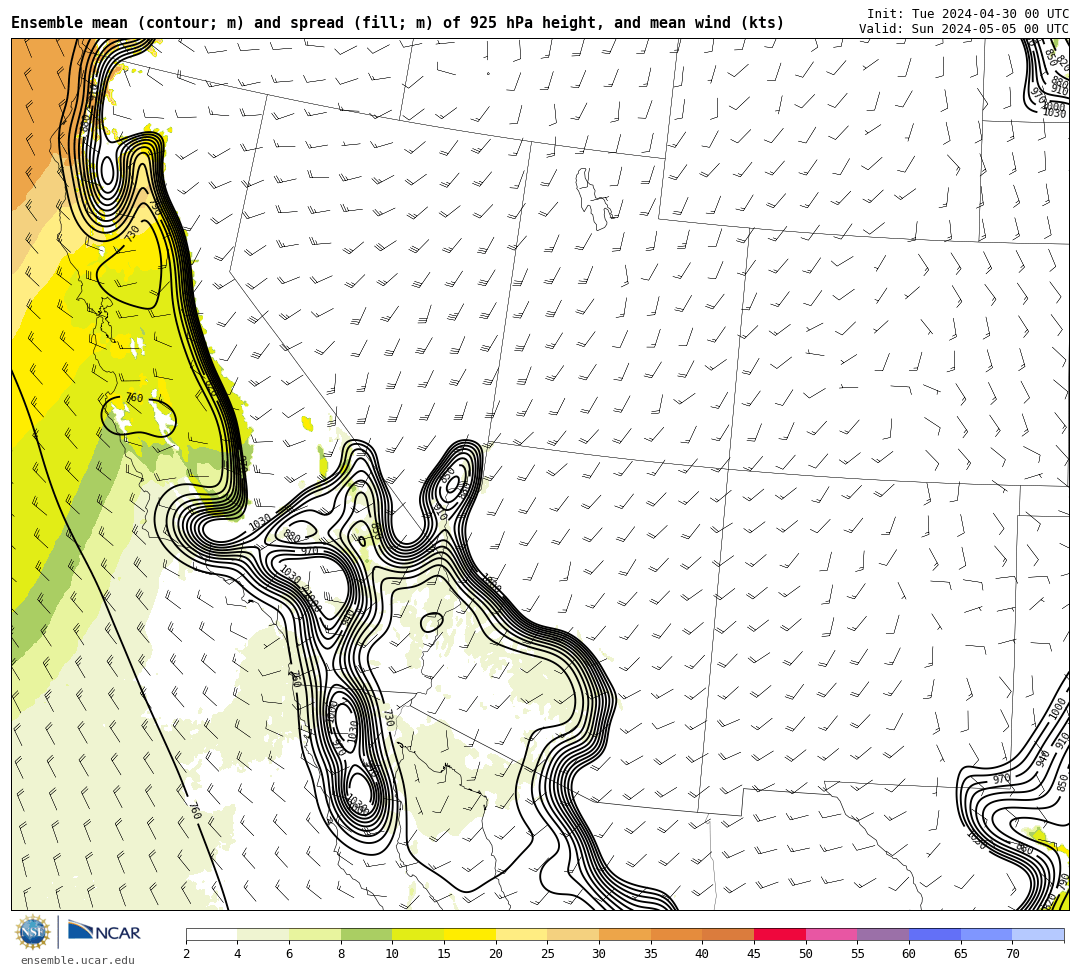
Task: Click the colorbar tick label 40
Action: click(x=702, y=954)
